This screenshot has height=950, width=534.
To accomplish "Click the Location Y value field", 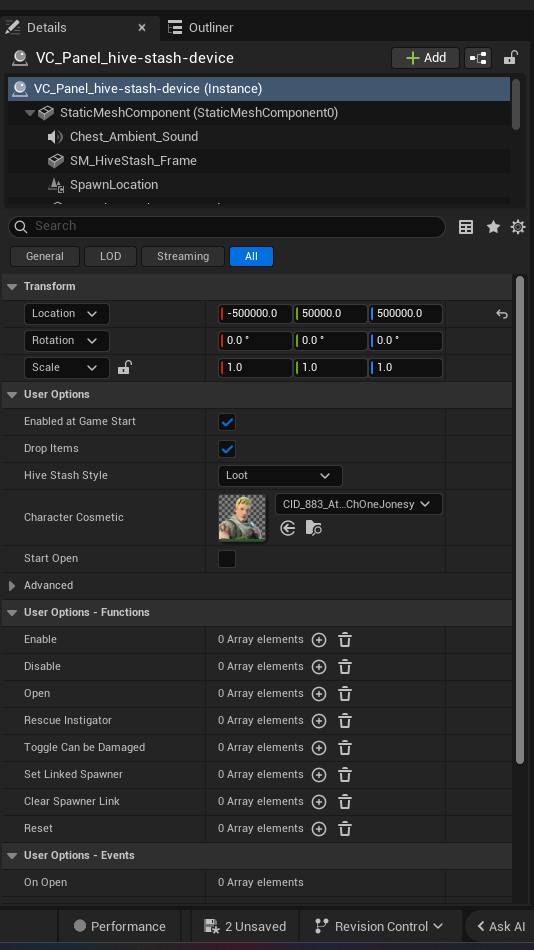I will (x=330, y=314).
